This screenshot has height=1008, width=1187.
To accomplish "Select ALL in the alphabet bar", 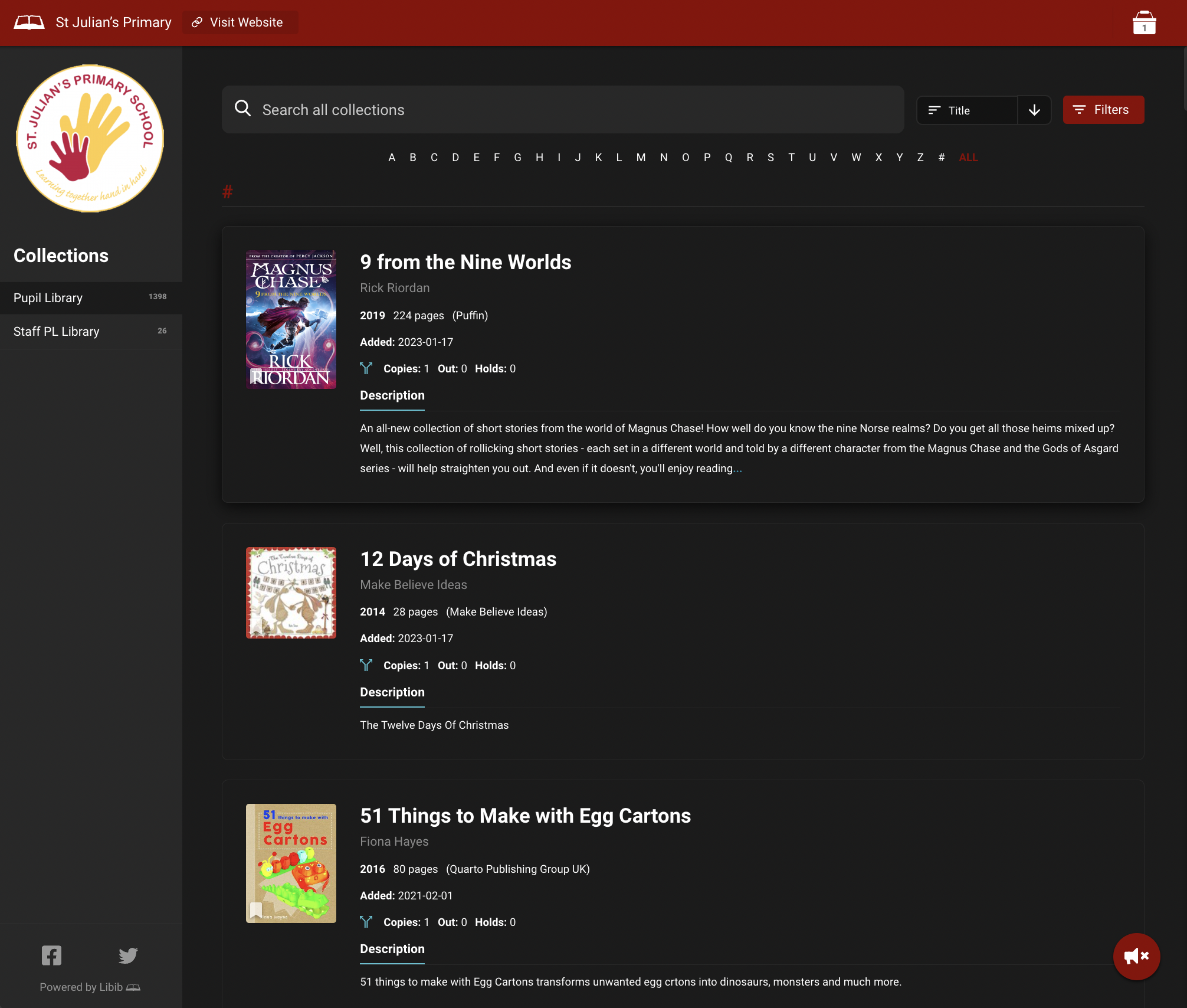I will (968, 158).
